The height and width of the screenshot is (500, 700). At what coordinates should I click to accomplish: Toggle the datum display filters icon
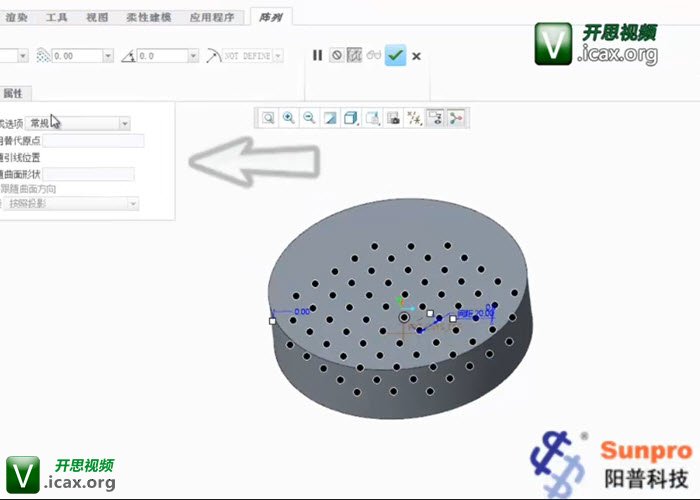[414, 118]
